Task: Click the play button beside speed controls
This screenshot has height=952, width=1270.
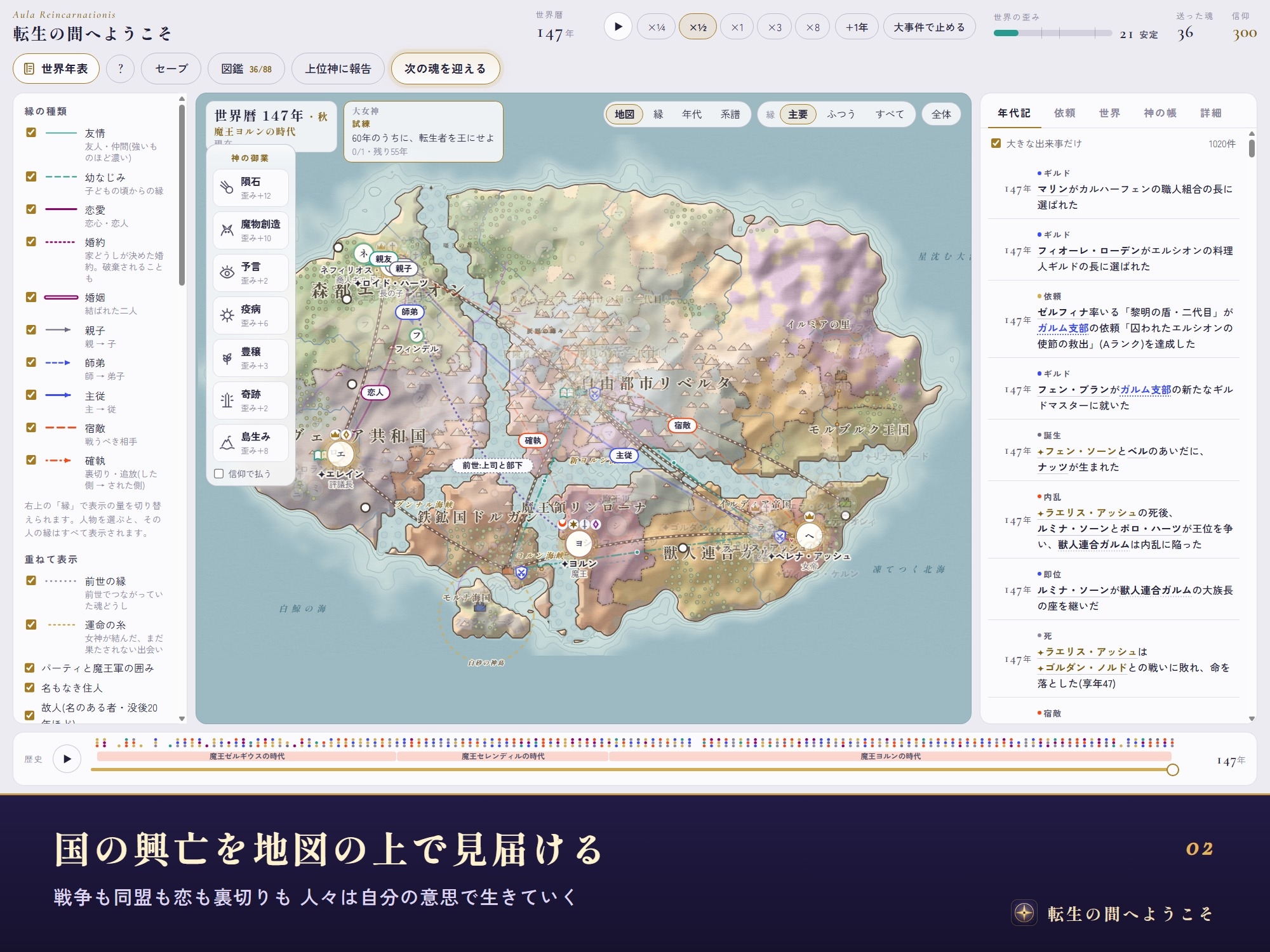Action: click(x=618, y=27)
